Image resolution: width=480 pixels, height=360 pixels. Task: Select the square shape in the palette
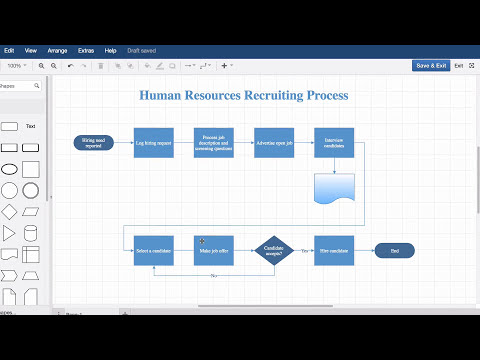31,169
